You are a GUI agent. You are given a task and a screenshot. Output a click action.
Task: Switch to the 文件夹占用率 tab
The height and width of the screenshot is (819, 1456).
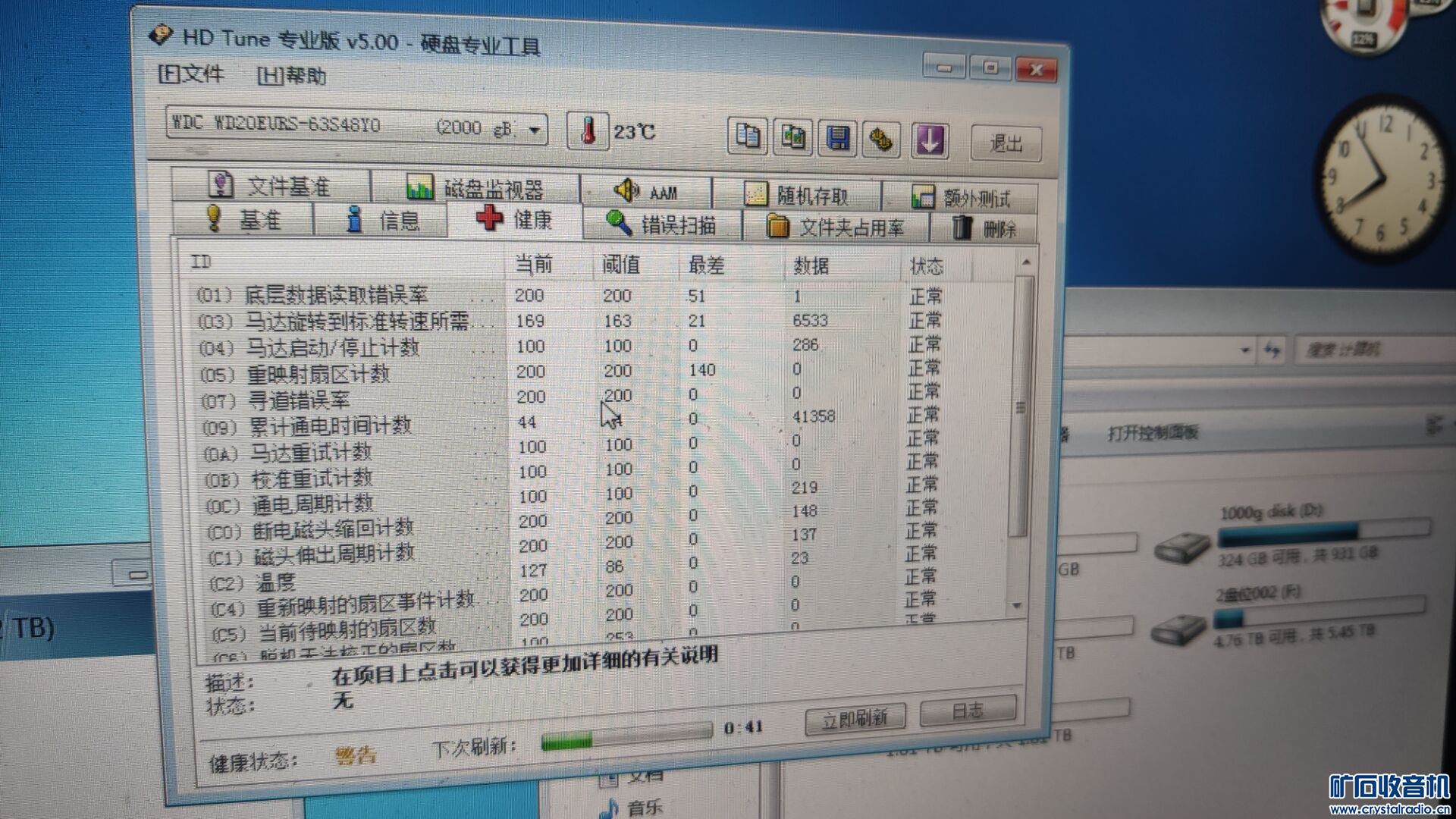[836, 227]
